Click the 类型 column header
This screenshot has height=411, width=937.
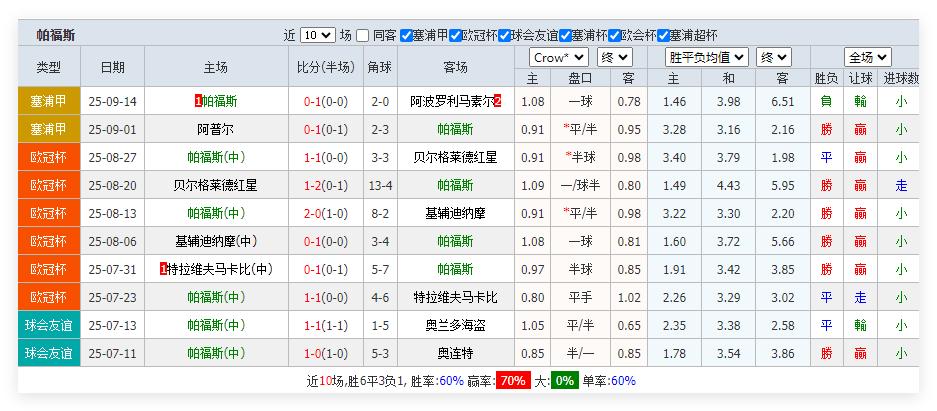tap(49, 67)
